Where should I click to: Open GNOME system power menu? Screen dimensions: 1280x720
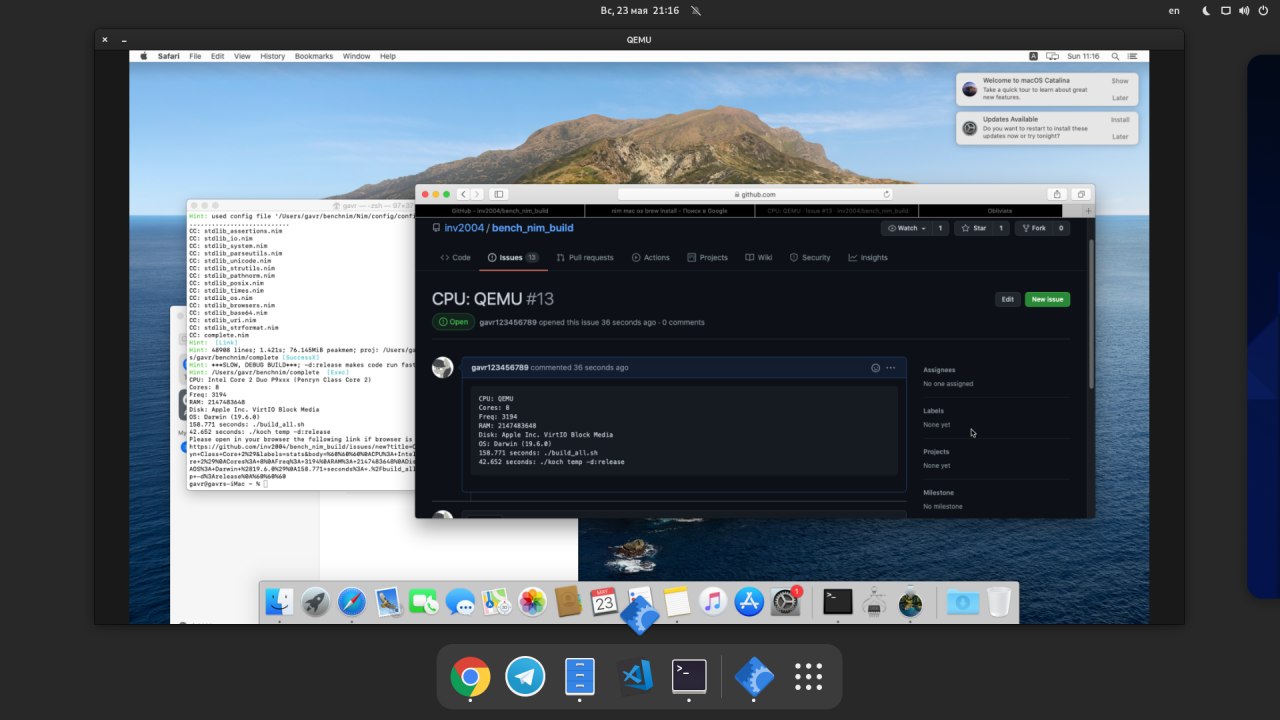pyautogui.click(x=1263, y=10)
